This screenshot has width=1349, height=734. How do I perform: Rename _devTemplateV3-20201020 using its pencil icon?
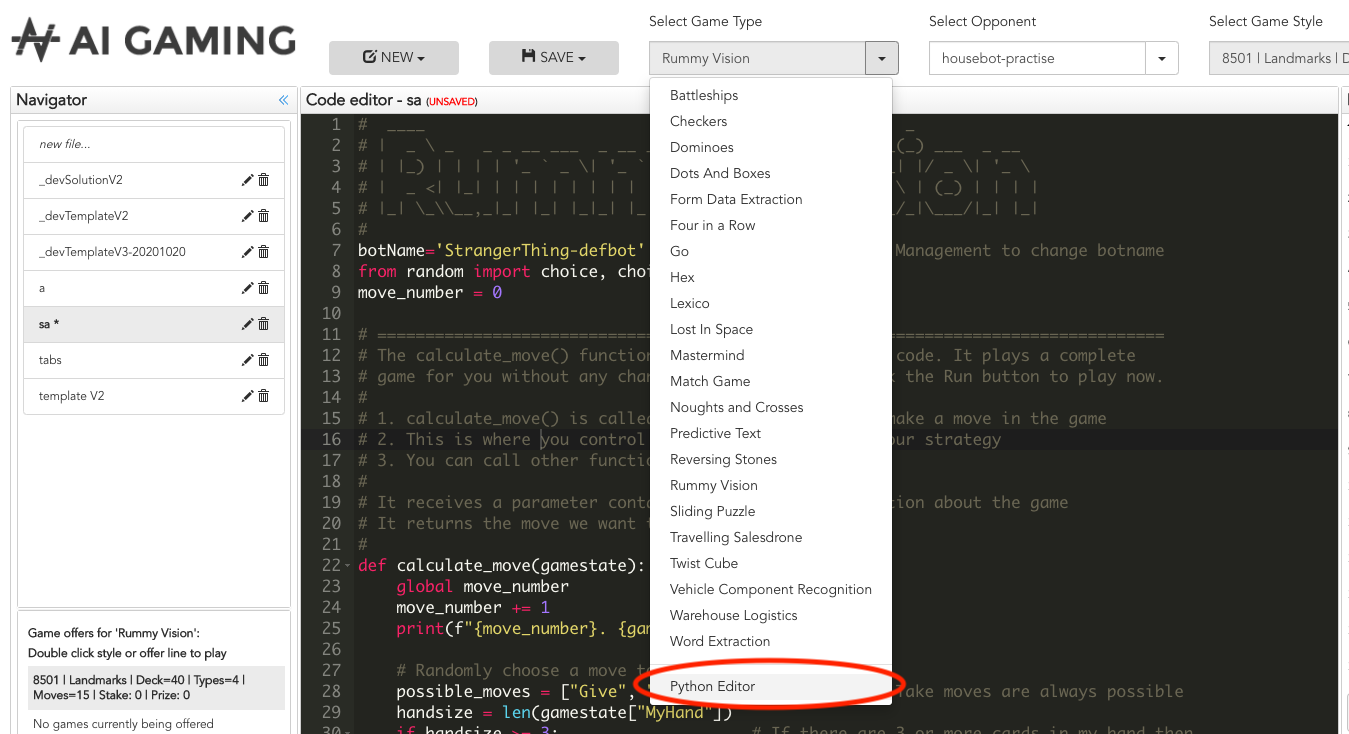click(x=247, y=252)
